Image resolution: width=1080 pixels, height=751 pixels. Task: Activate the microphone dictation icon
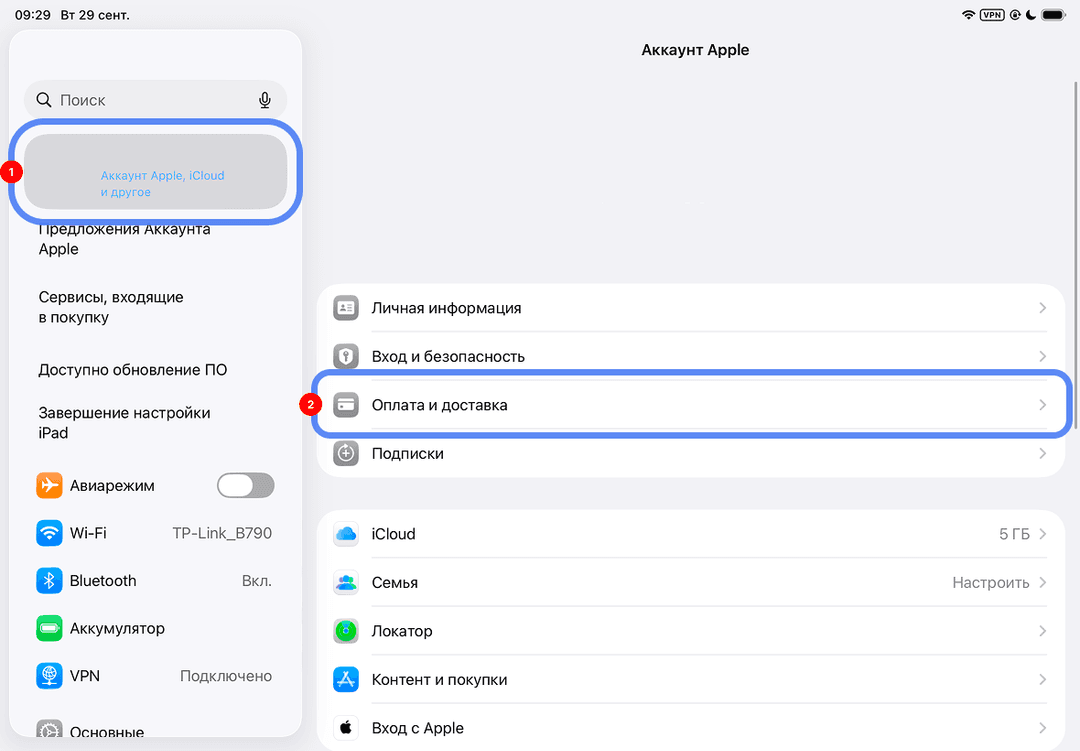point(264,101)
